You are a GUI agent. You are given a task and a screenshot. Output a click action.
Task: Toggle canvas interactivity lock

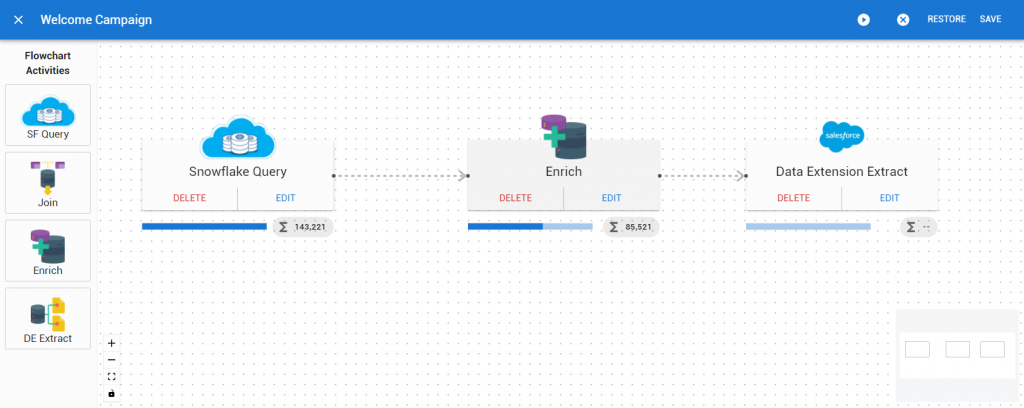coord(111,393)
